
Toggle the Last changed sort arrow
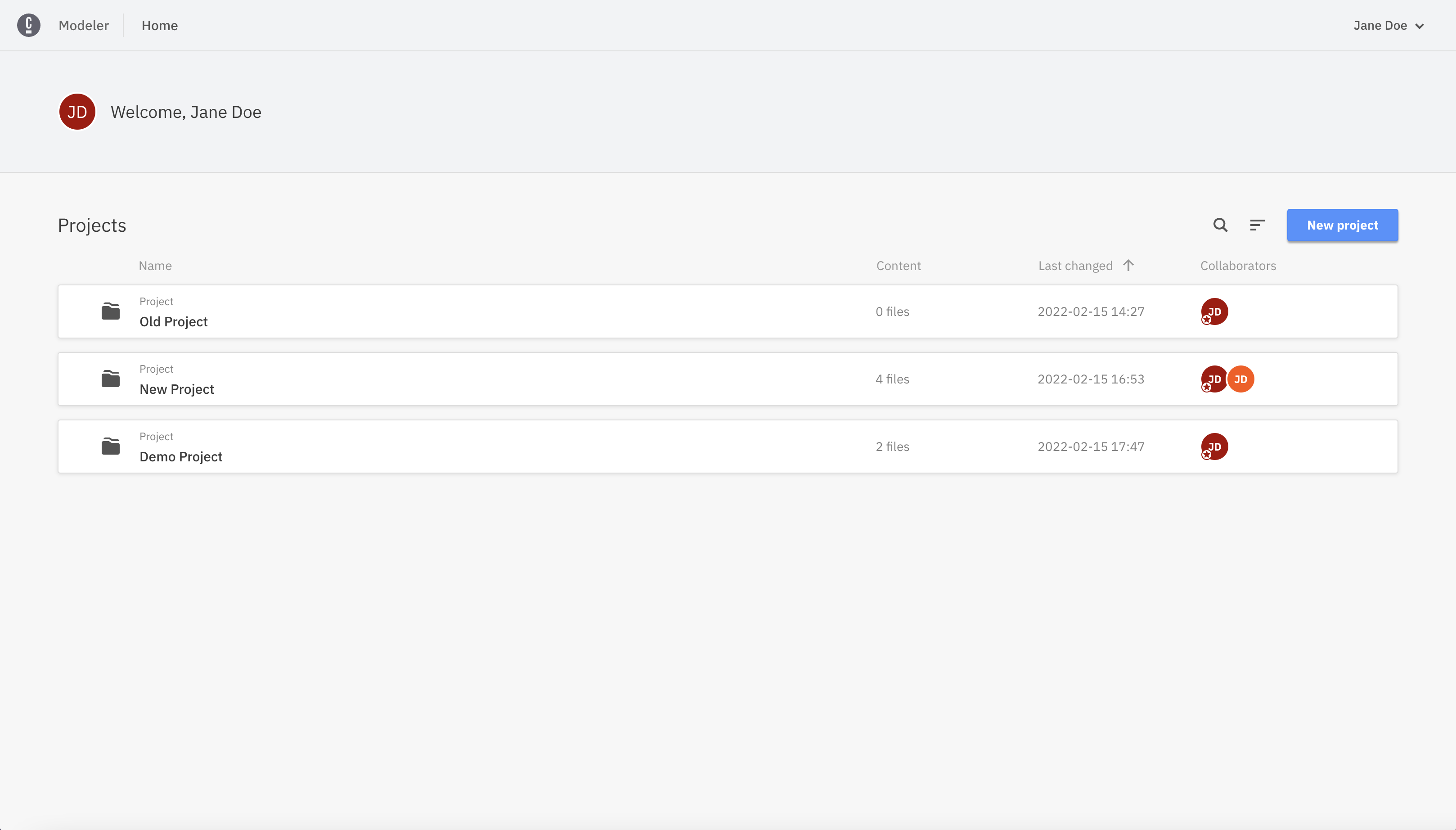[x=1128, y=265]
